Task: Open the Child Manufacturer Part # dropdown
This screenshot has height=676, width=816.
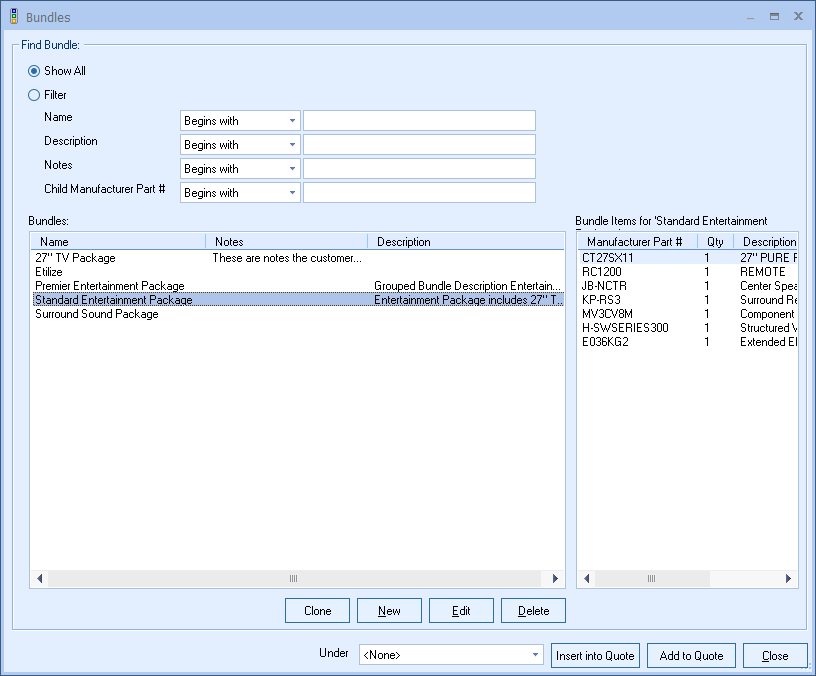Action: click(x=240, y=193)
